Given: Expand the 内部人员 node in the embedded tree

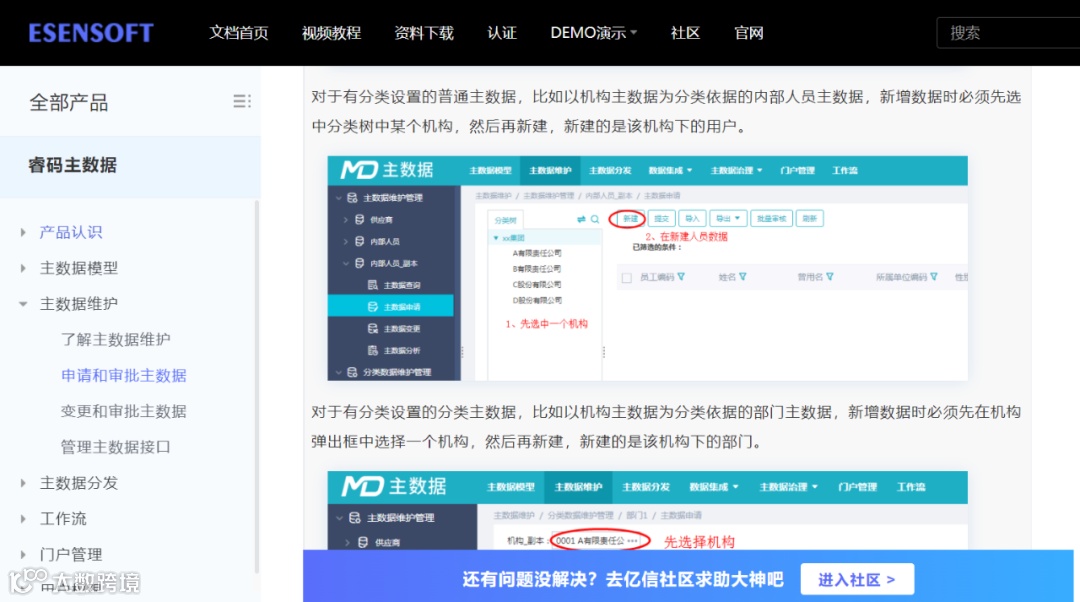Looking at the screenshot, I should tap(346, 242).
